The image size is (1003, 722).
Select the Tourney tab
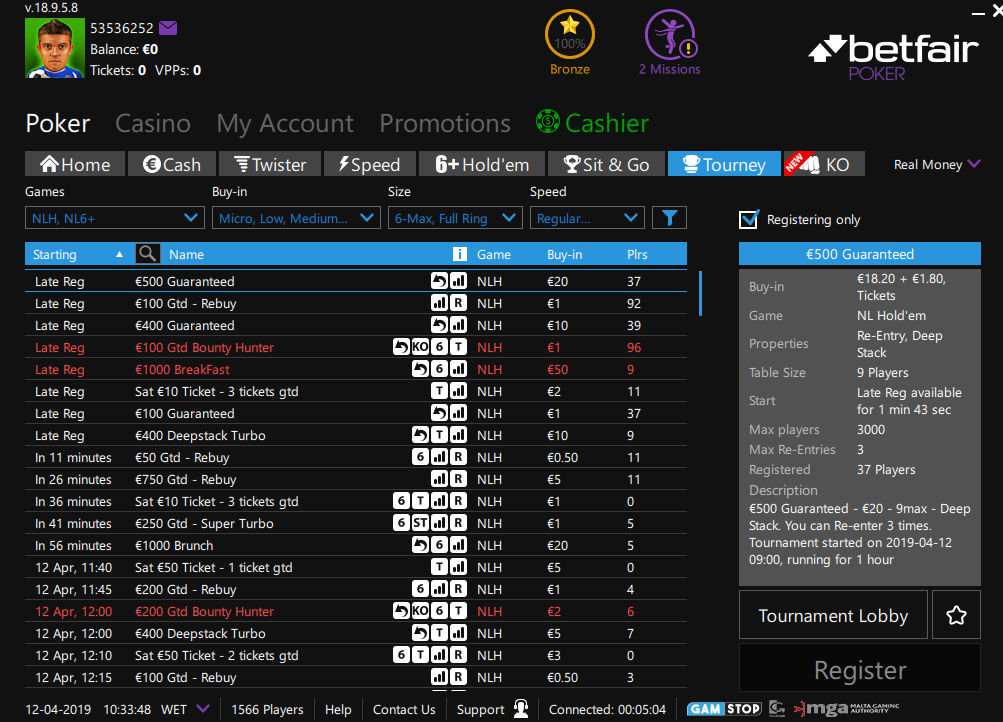click(x=724, y=164)
